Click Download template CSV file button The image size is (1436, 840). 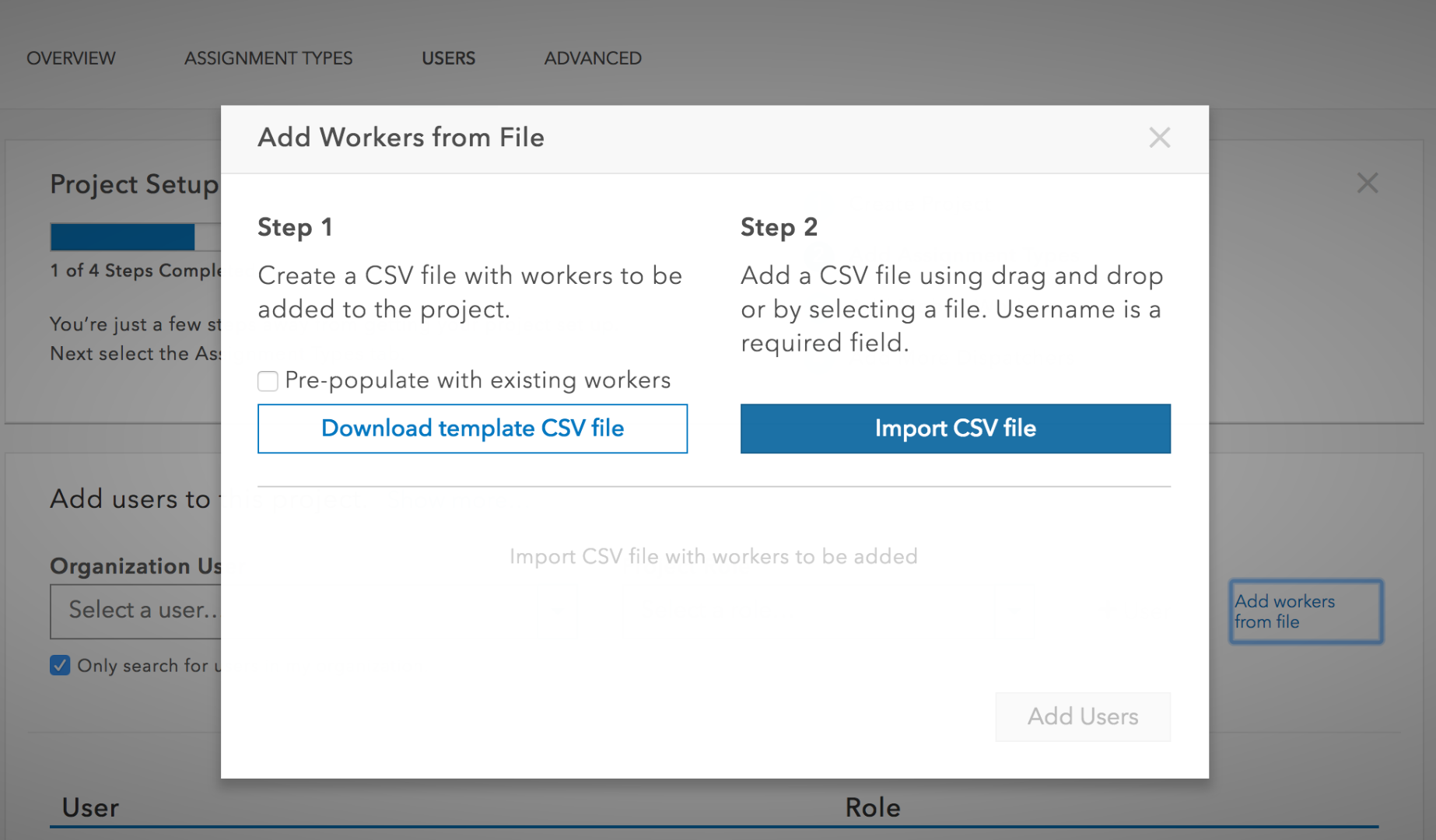point(472,429)
